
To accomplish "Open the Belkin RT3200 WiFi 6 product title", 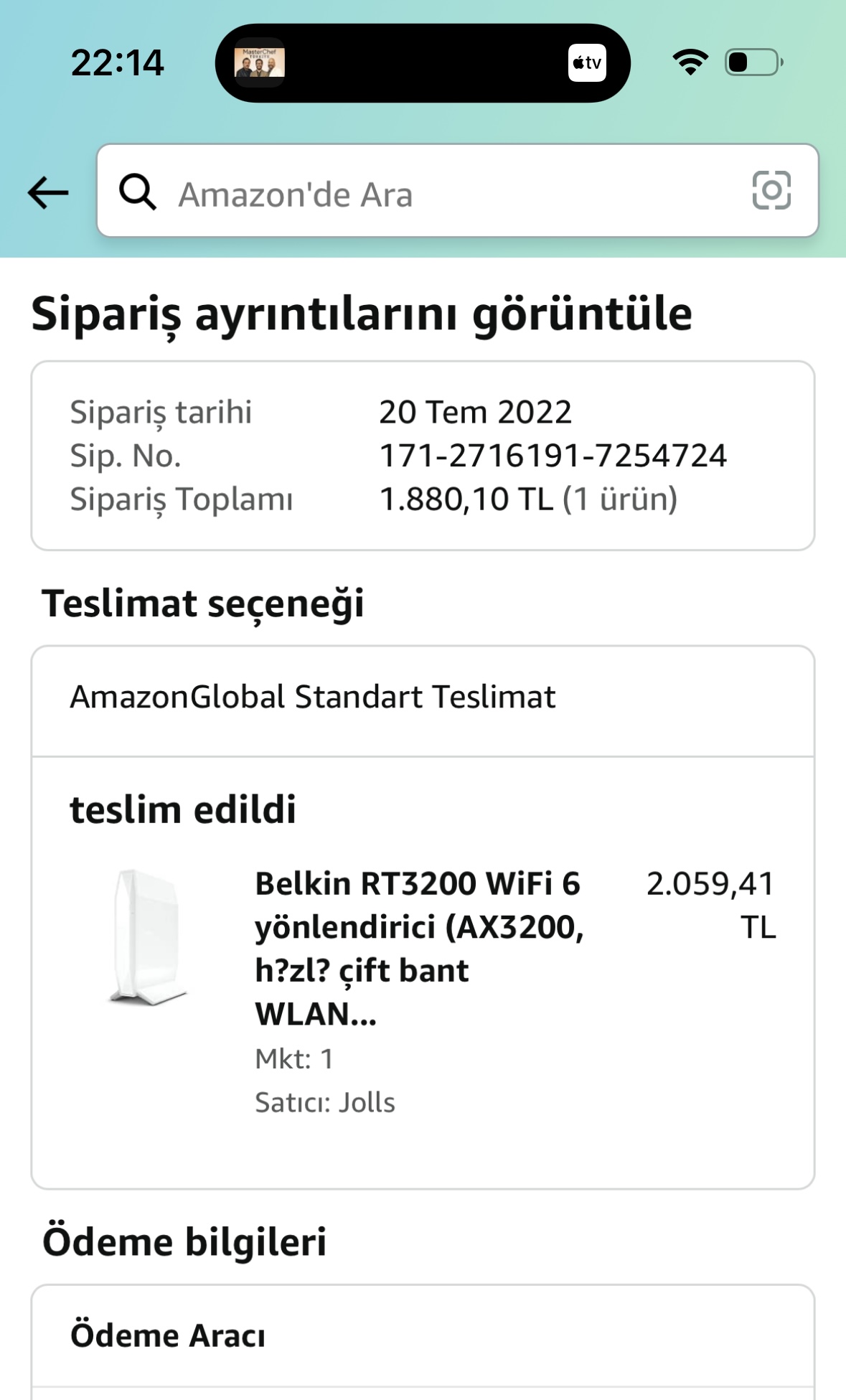I will (x=420, y=949).
